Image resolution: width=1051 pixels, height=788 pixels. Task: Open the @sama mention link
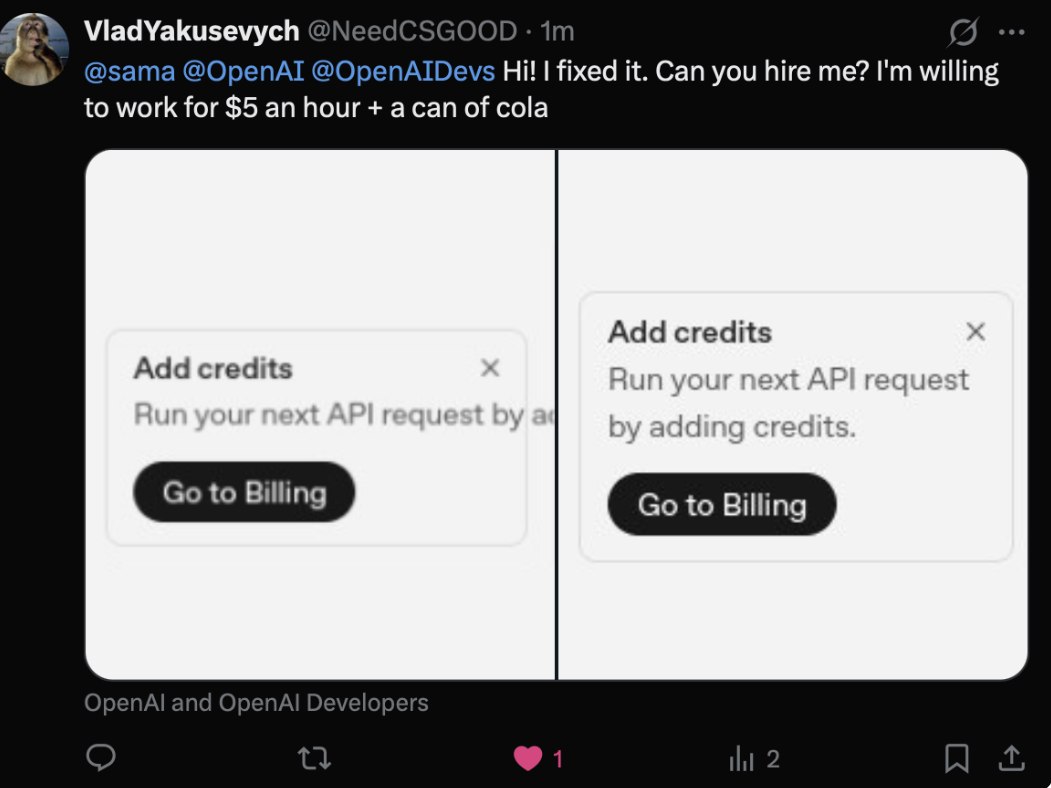pyautogui.click(x=129, y=71)
